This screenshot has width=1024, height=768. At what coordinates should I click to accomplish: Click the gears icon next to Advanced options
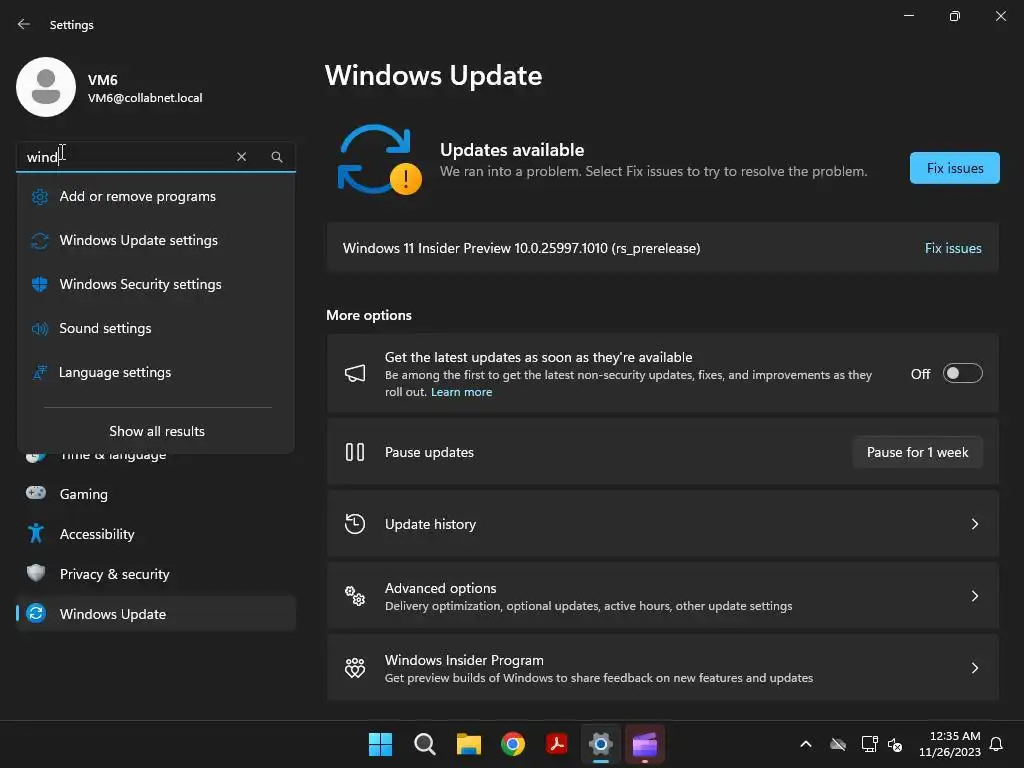coord(355,596)
